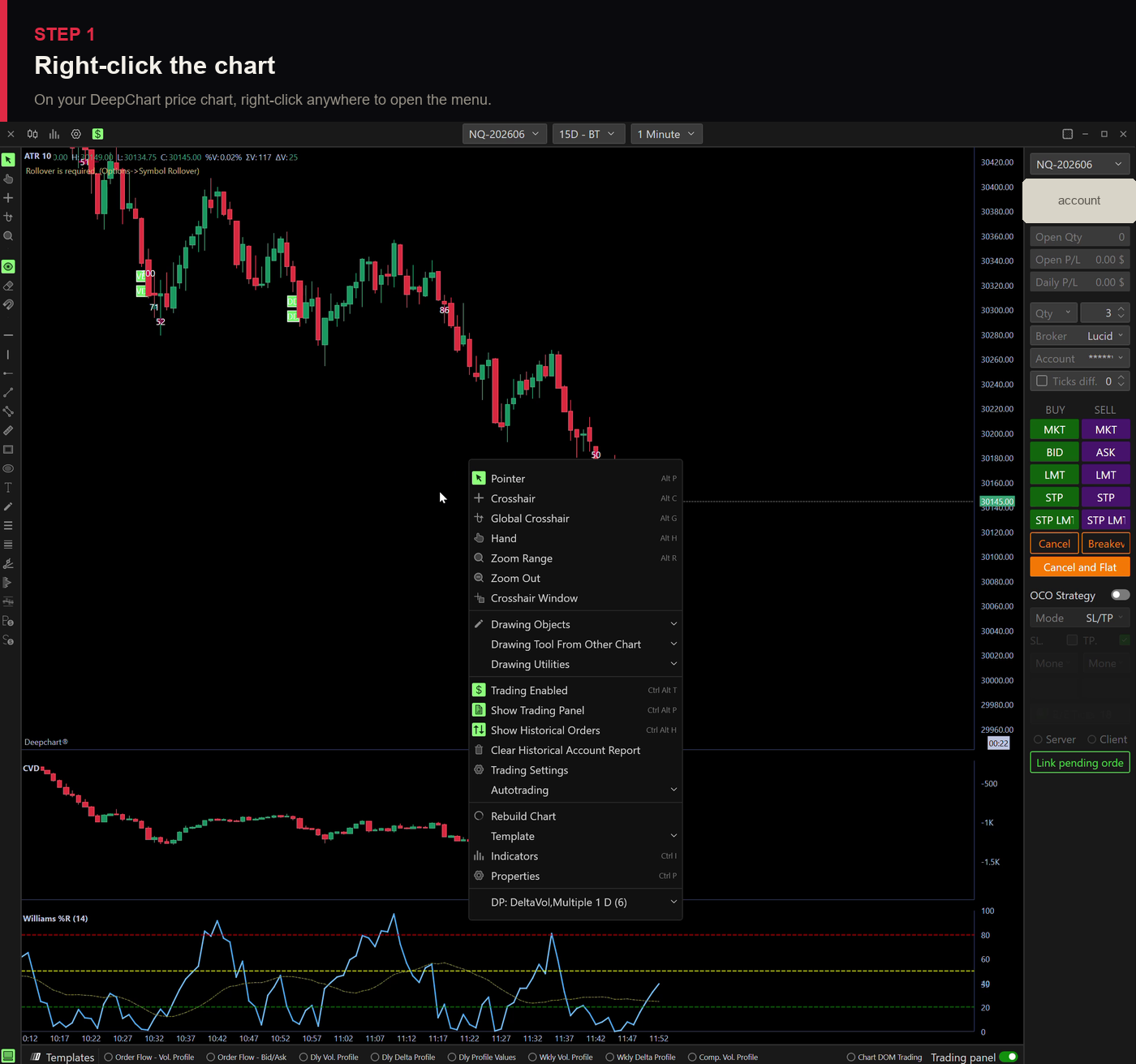Expand the Autotrading submenu
1136x1064 pixels.
[x=575, y=790]
